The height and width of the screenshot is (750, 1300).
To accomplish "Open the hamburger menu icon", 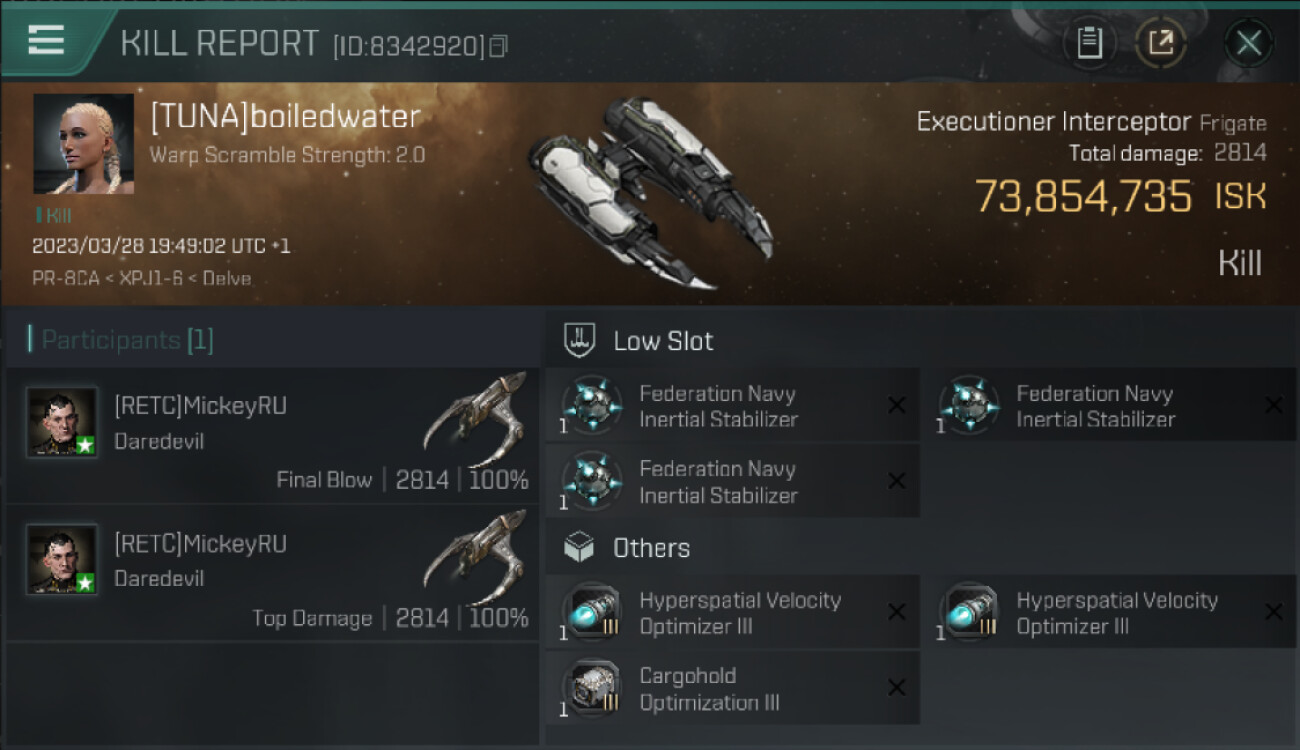I will [46, 40].
